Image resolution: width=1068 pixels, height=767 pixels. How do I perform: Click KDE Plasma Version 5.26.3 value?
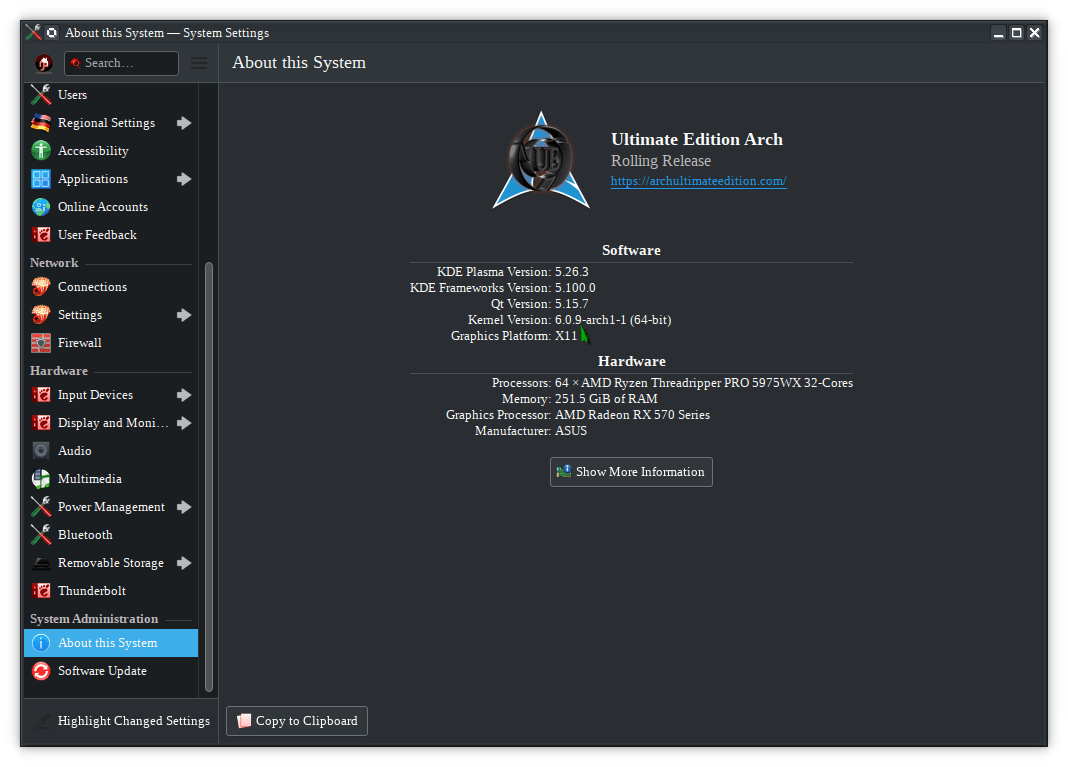[571, 272]
